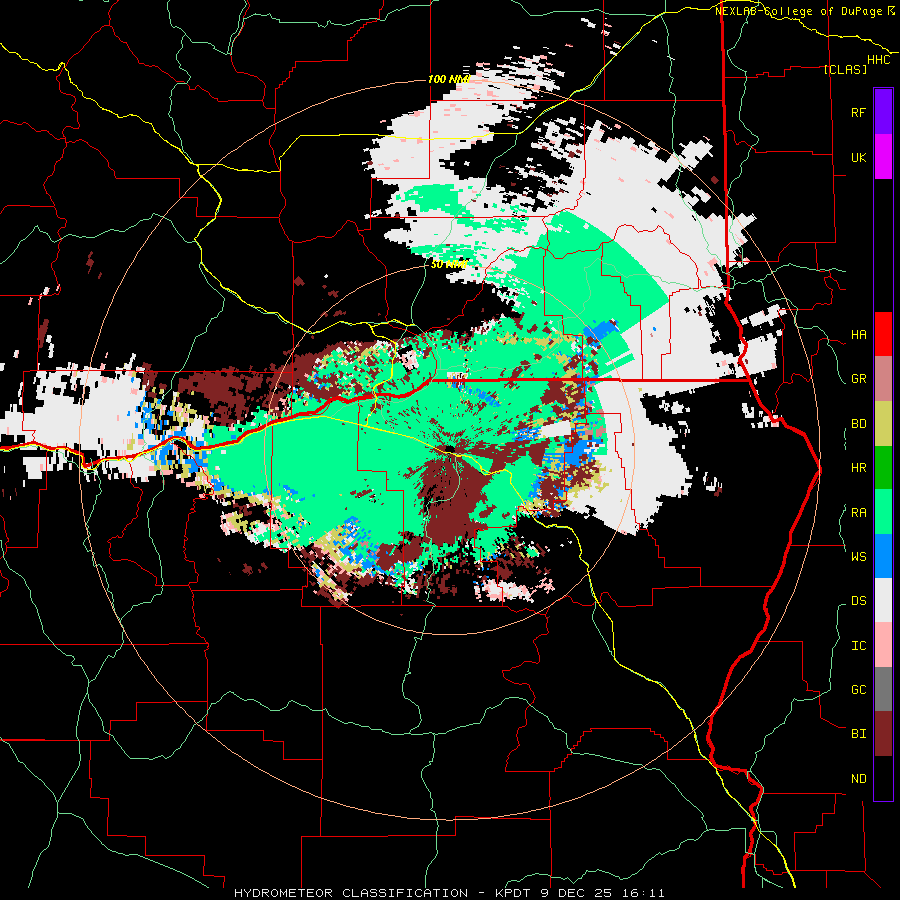Click the IC legend label
This screenshot has width=900, height=900.
(x=858, y=646)
